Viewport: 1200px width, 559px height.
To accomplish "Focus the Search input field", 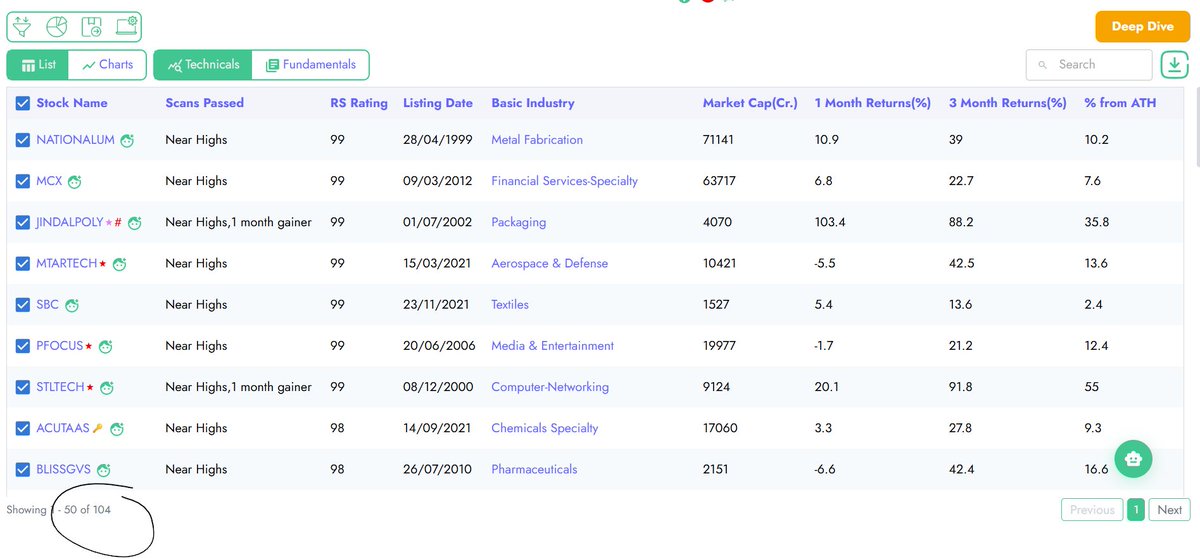I will click(x=1089, y=64).
